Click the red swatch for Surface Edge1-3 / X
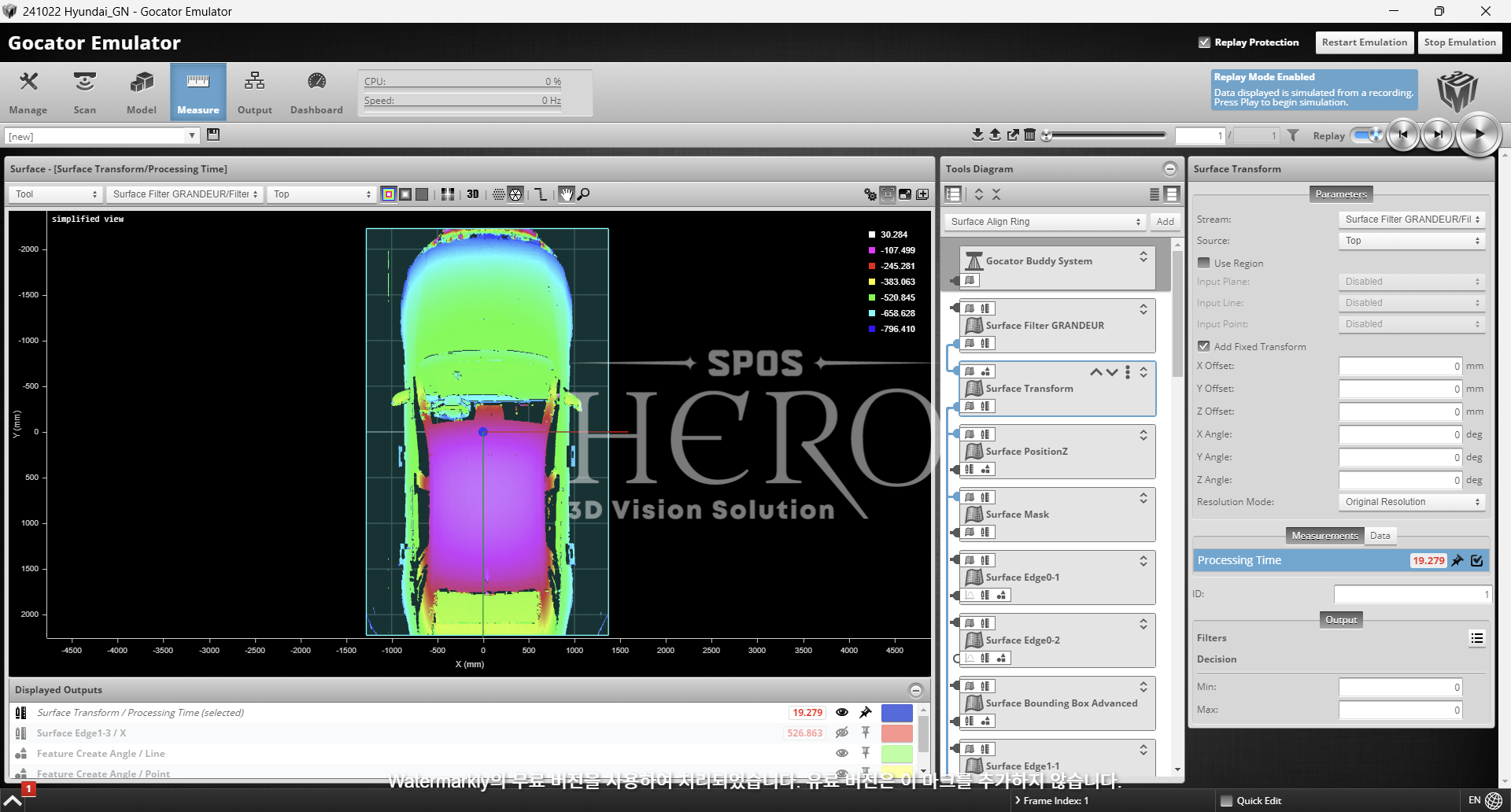The image size is (1511, 812). coord(897,733)
